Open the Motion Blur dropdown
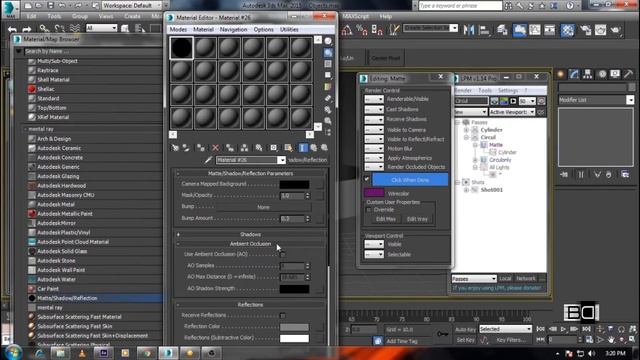 (374, 149)
